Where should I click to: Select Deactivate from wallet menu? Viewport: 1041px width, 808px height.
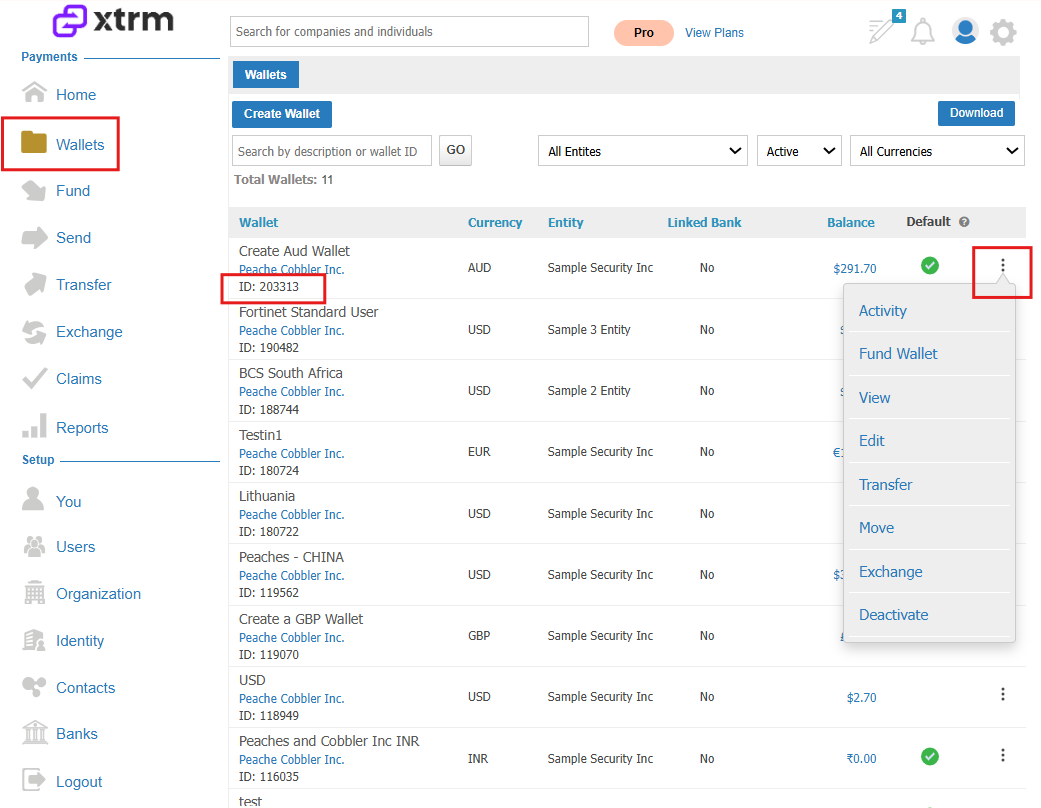click(894, 615)
